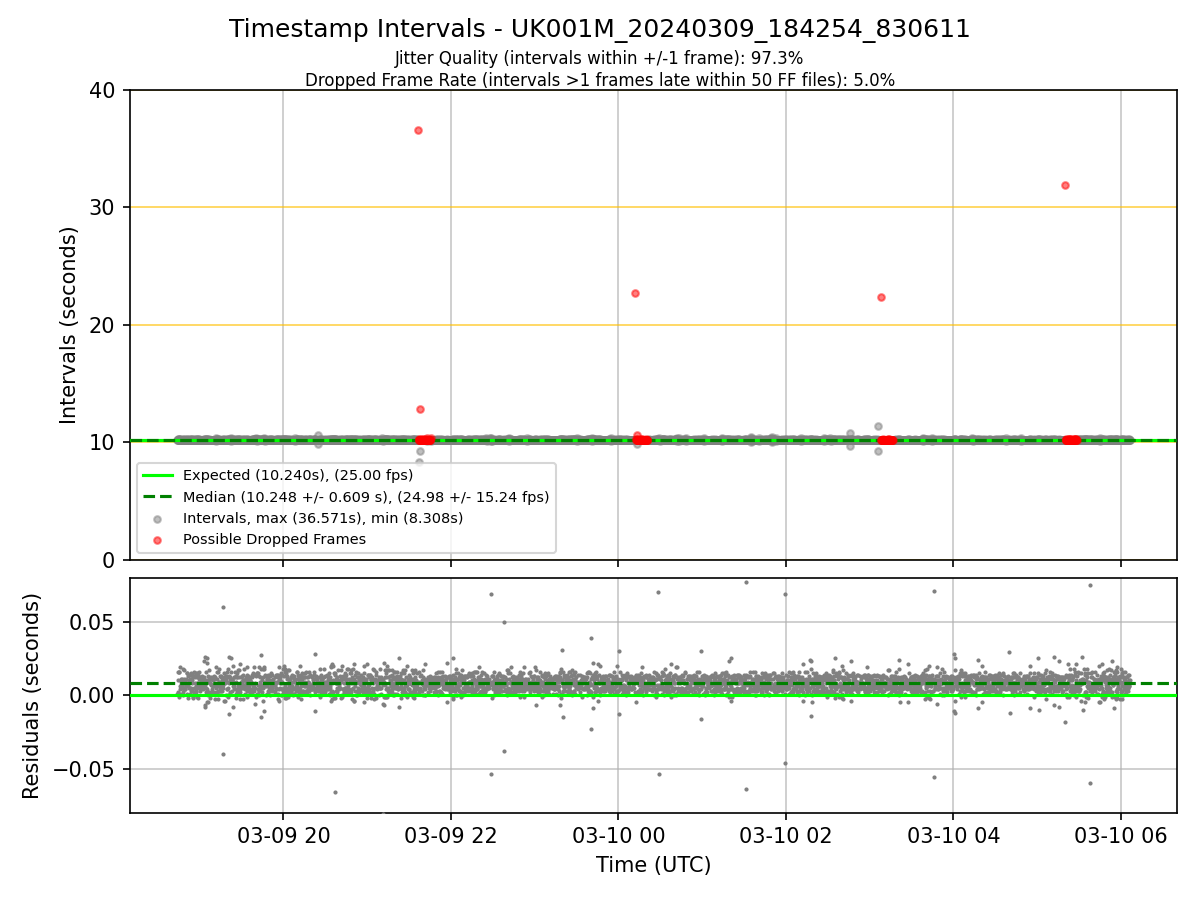Click the '03-09 22' time tick label
This screenshot has height=900, width=1200.
point(451,837)
